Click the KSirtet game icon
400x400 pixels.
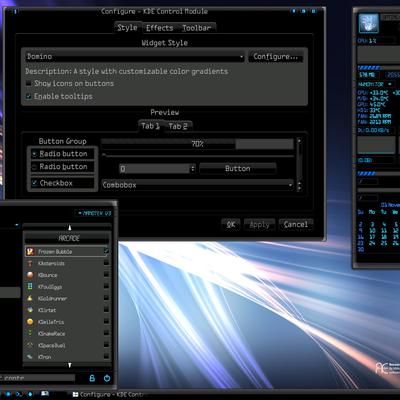30,310
